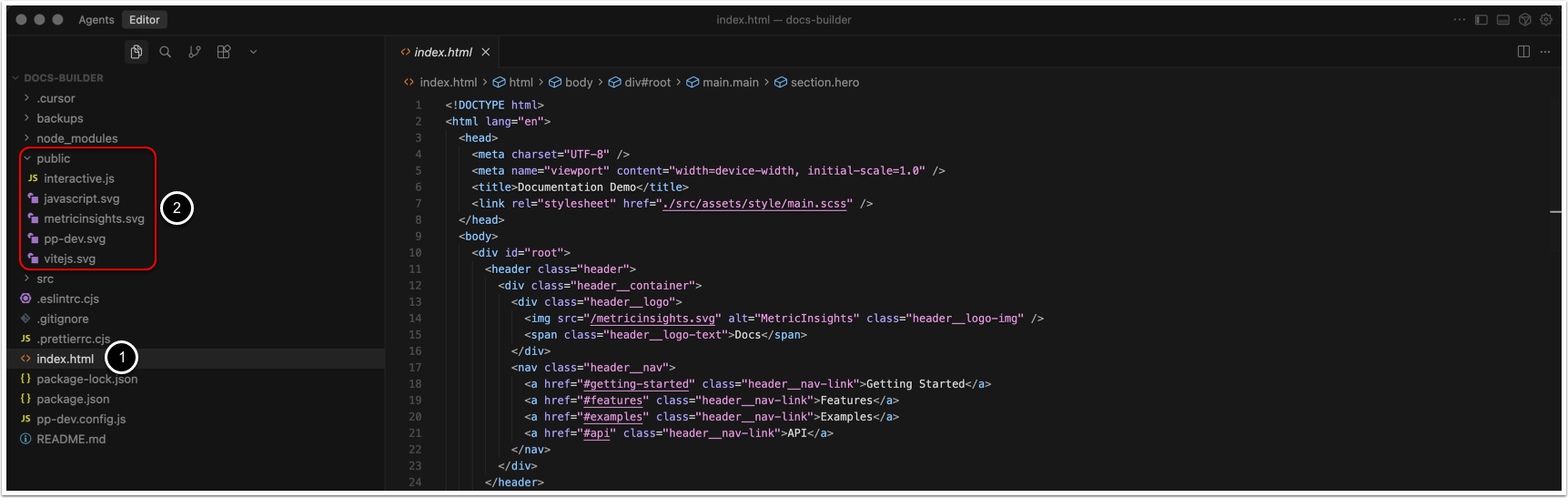The image size is (1568, 498).
Task: Follow /metricinsights.svg link in code
Action: tap(652, 319)
